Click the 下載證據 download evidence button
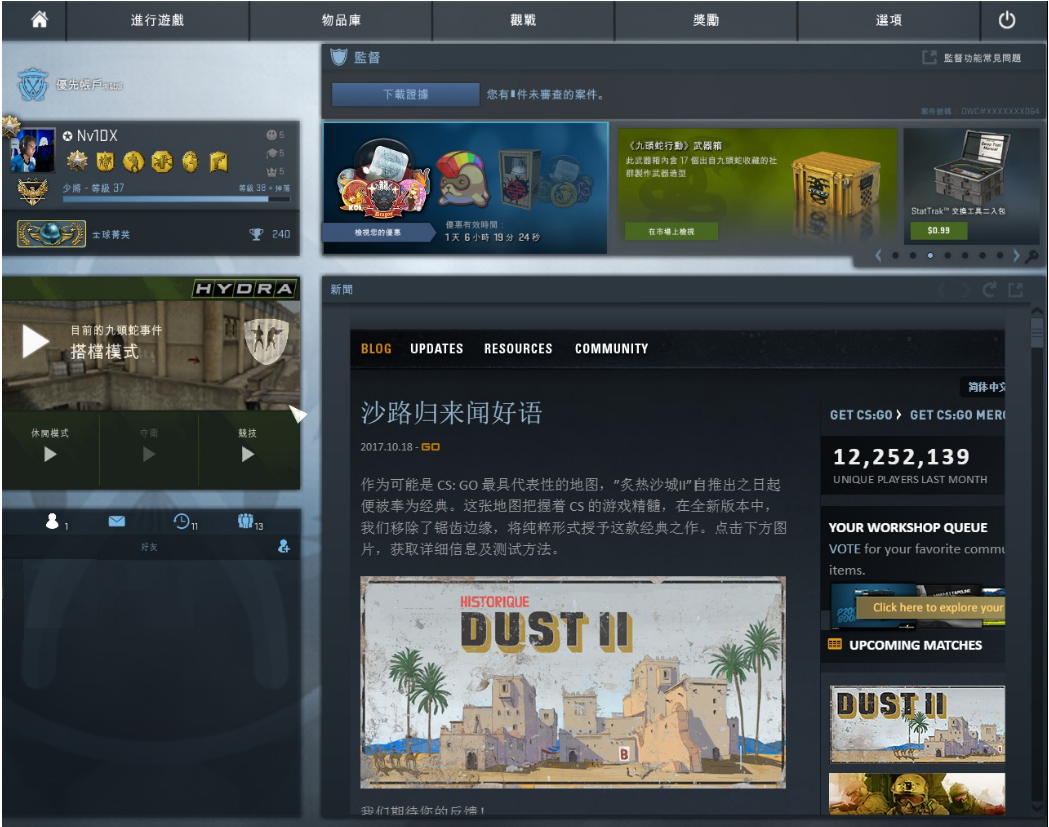 coord(405,94)
